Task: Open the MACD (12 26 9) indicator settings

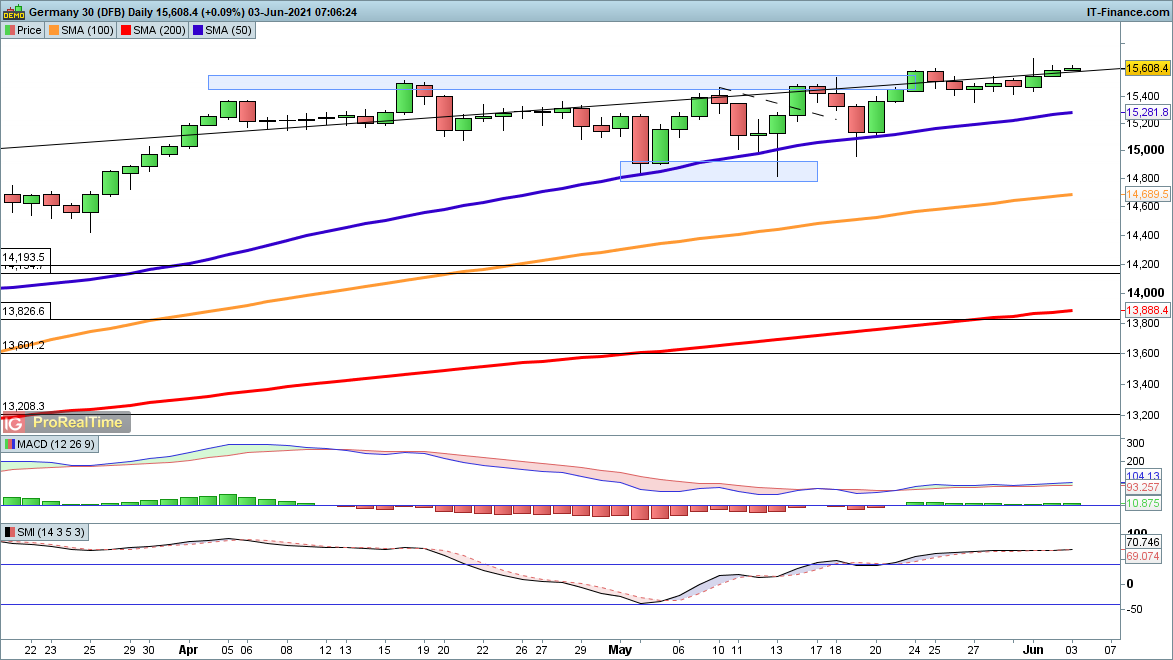Action: (x=50, y=444)
